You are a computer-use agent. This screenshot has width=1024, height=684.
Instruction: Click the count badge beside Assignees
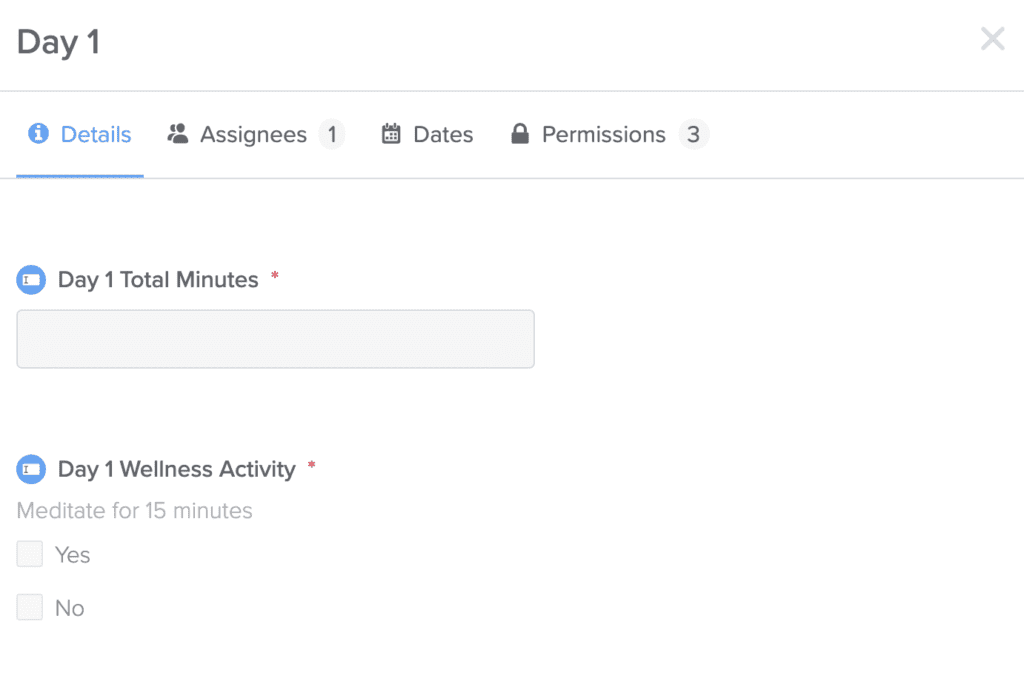click(334, 133)
